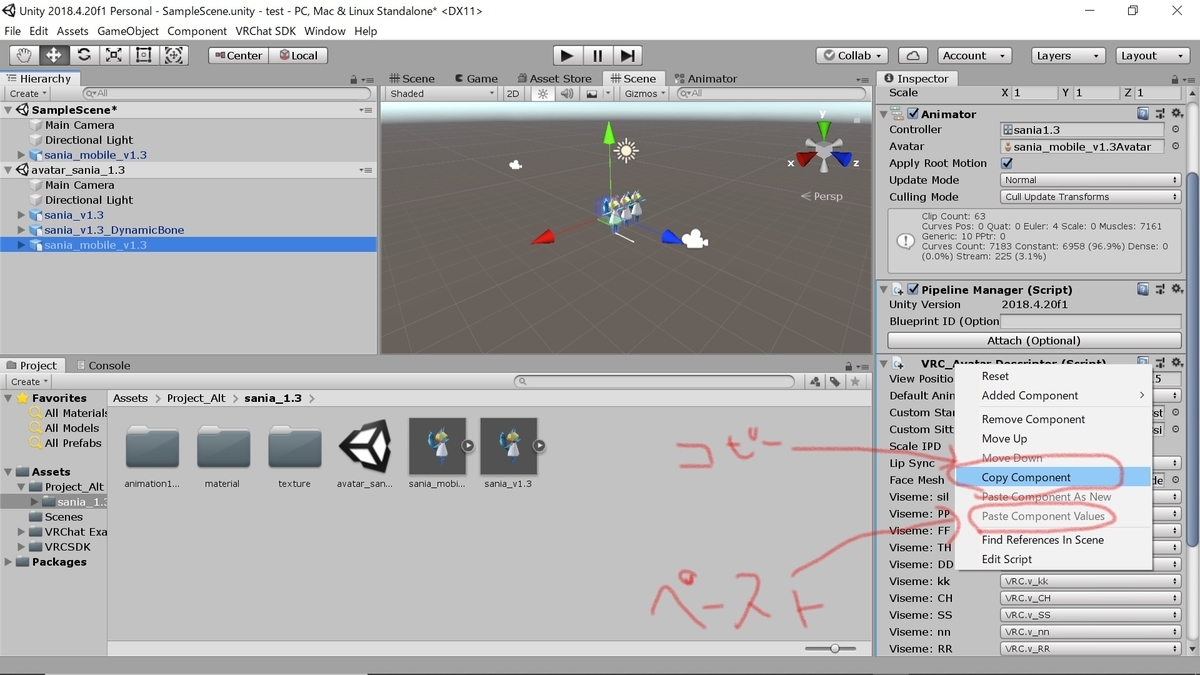Click the Hierarchy lock icon
The height and width of the screenshot is (675, 1200).
pos(354,79)
